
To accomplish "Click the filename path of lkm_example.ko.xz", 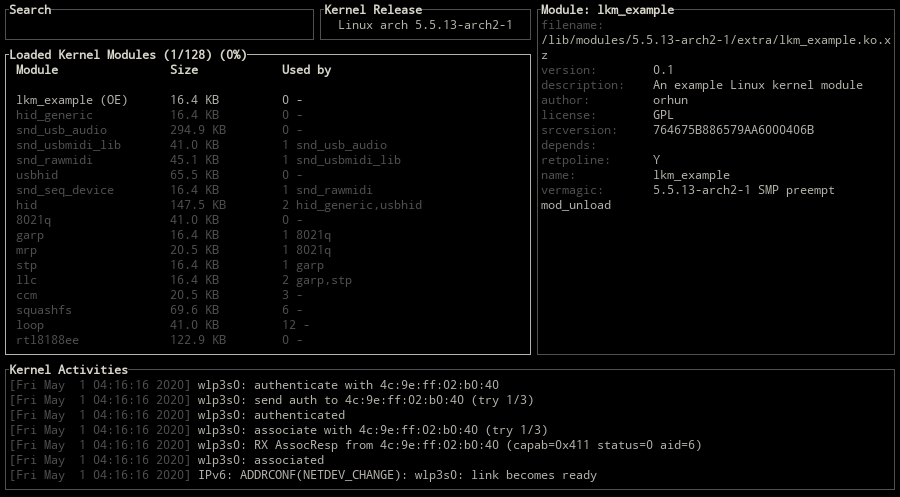I will (x=716, y=48).
